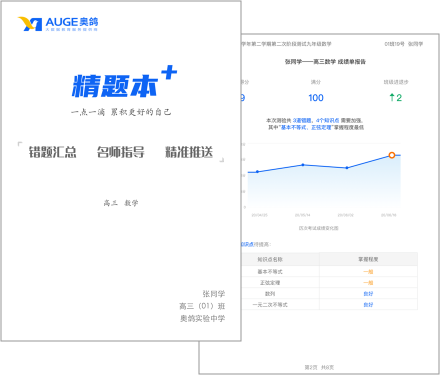Click the 错题汇总 heading
This screenshot has width=440, height=375.
pos(52,152)
